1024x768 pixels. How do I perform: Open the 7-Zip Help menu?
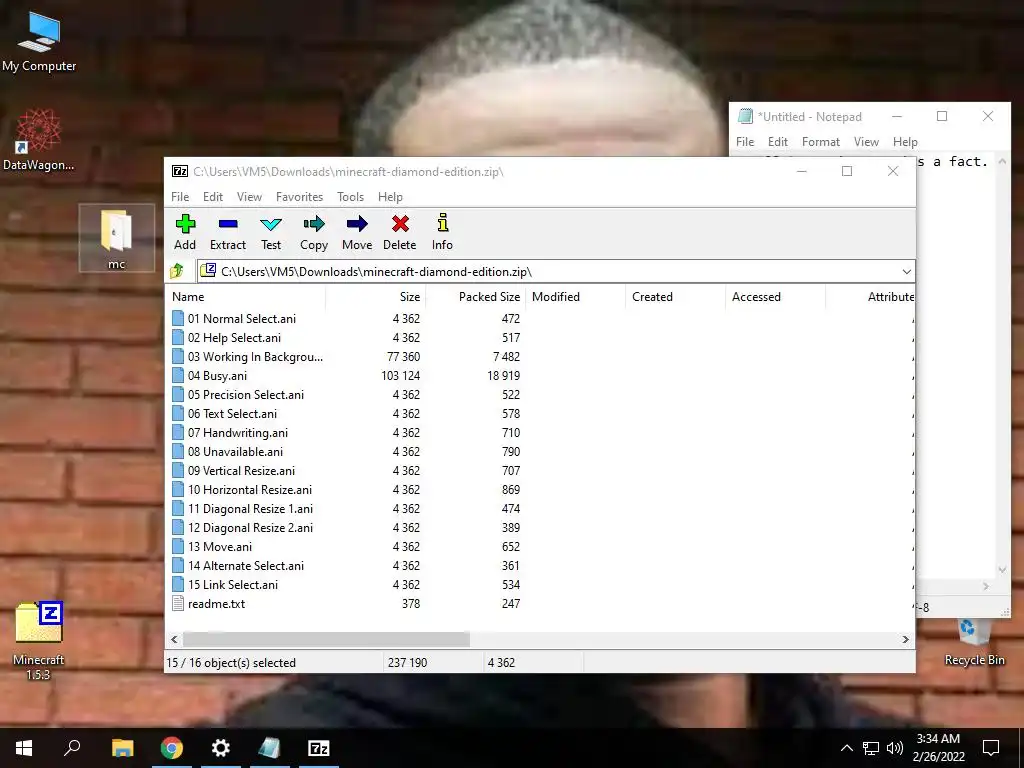390,197
